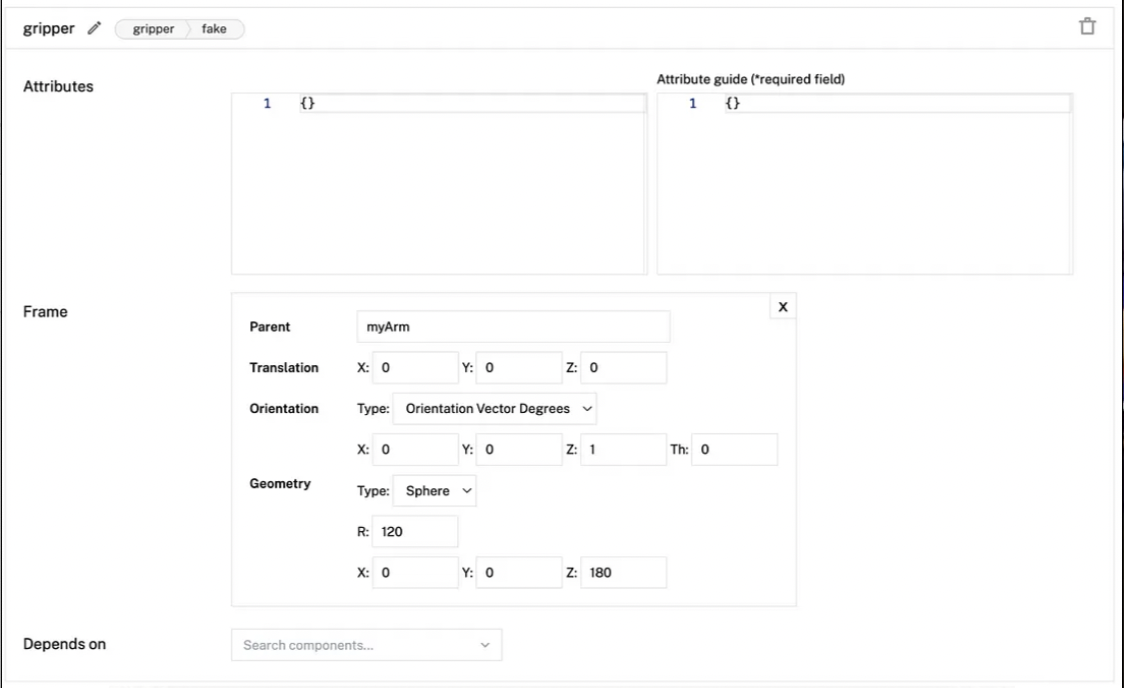1124x688 pixels.
Task: Click the Geometry X offset field
Action: (415, 573)
